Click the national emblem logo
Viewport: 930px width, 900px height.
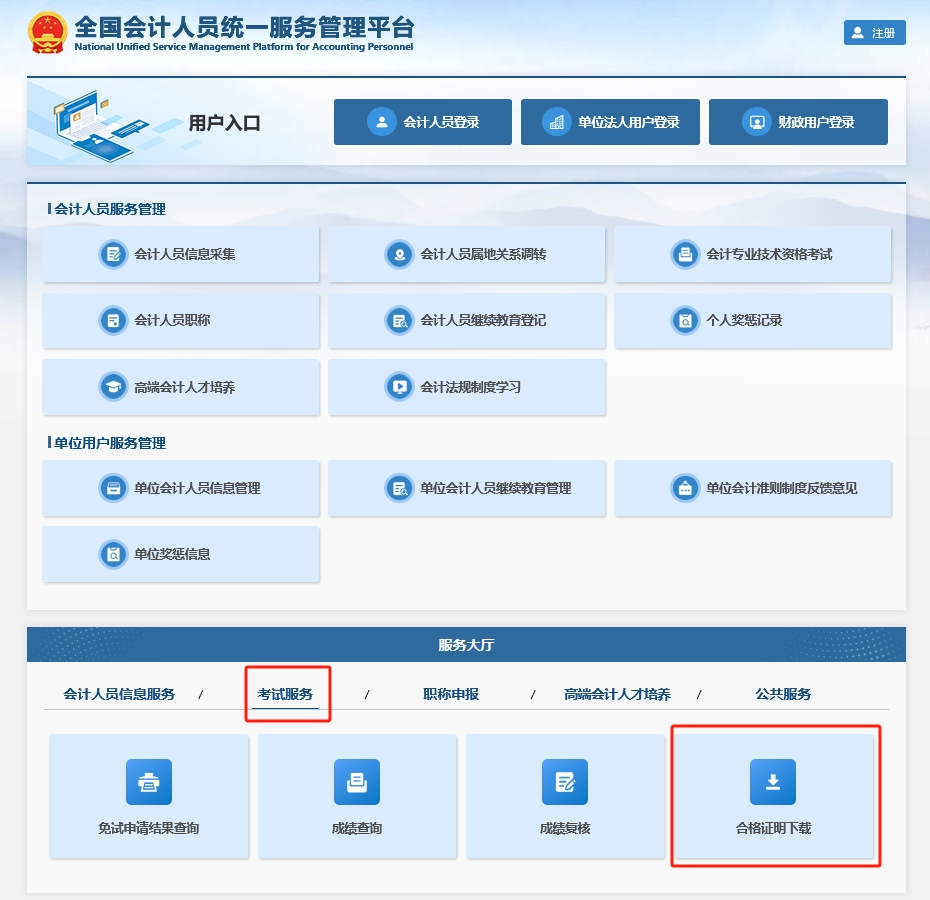coord(47,34)
